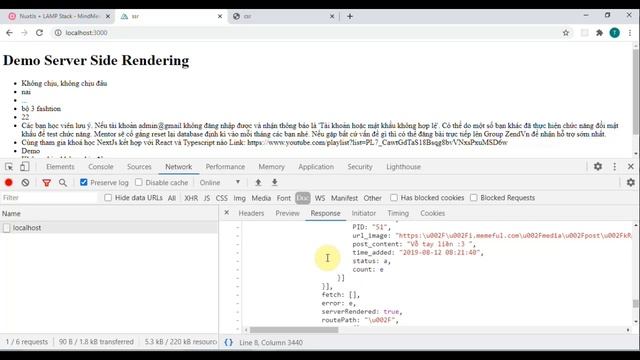The height and width of the screenshot is (360, 640).
Task: View site information icon in address bar
Action: pyautogui.click(x=58, y=33)
